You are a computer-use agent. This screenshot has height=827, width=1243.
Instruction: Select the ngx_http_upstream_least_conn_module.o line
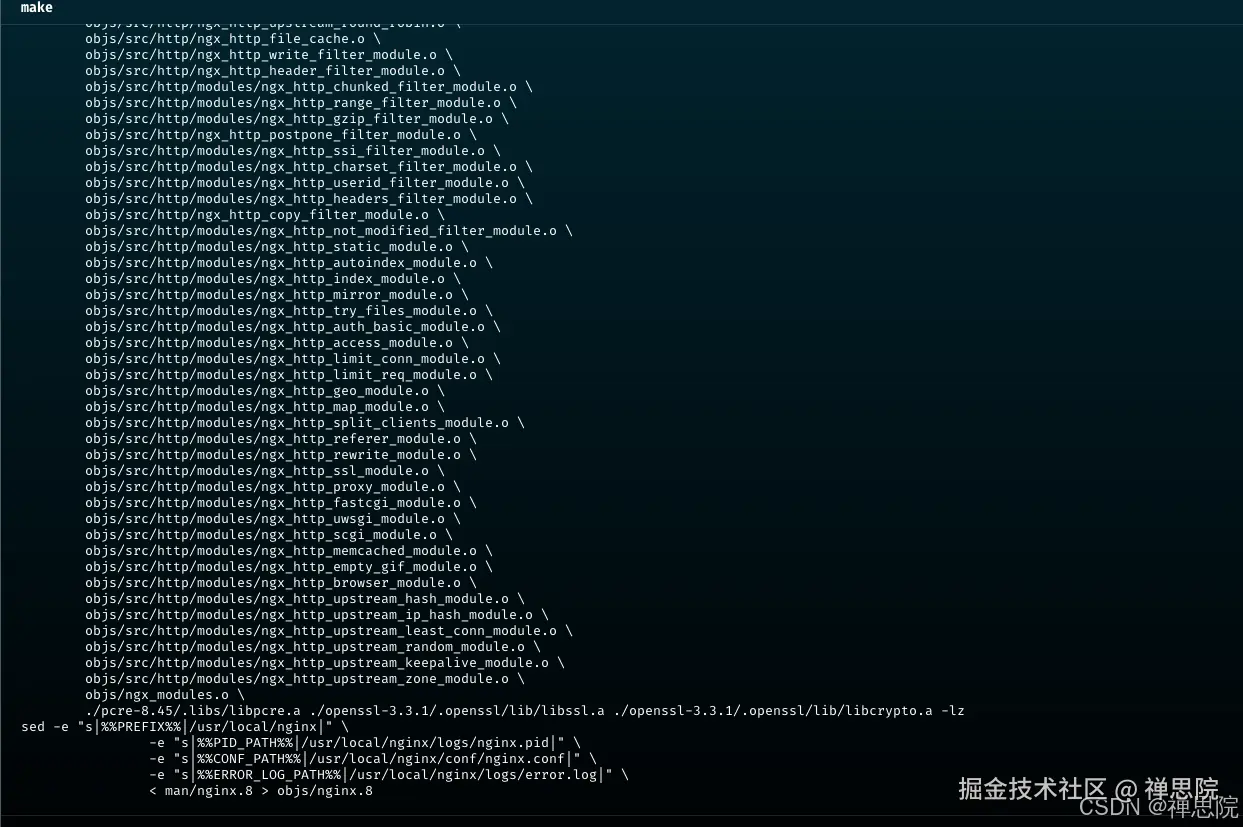point(328,631)
